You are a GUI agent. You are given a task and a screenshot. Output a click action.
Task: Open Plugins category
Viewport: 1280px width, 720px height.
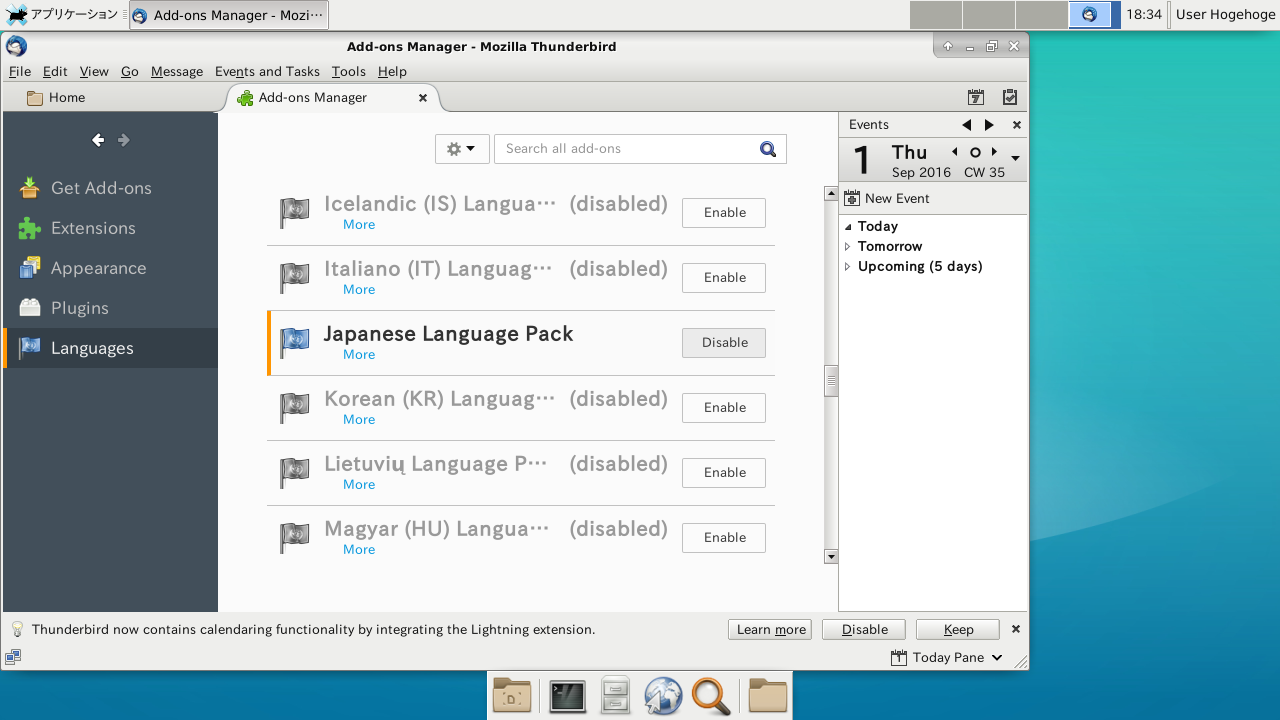pos(110,308)
